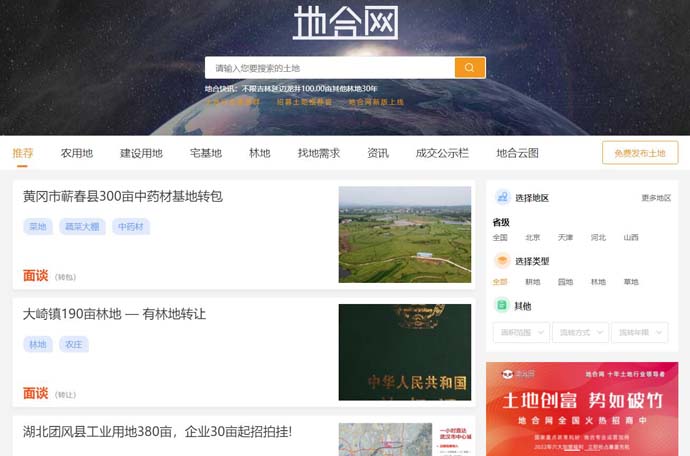
Task: Click the 地合网 logo
Action: click(345, 22)
